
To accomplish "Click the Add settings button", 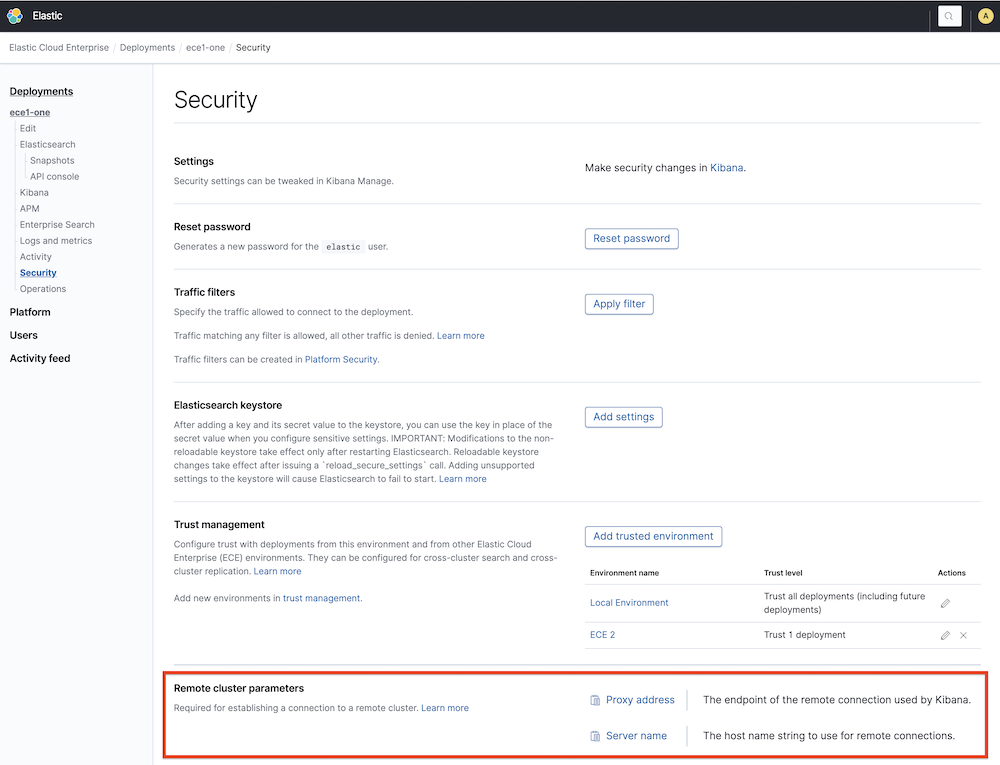I will coord(623,417).
